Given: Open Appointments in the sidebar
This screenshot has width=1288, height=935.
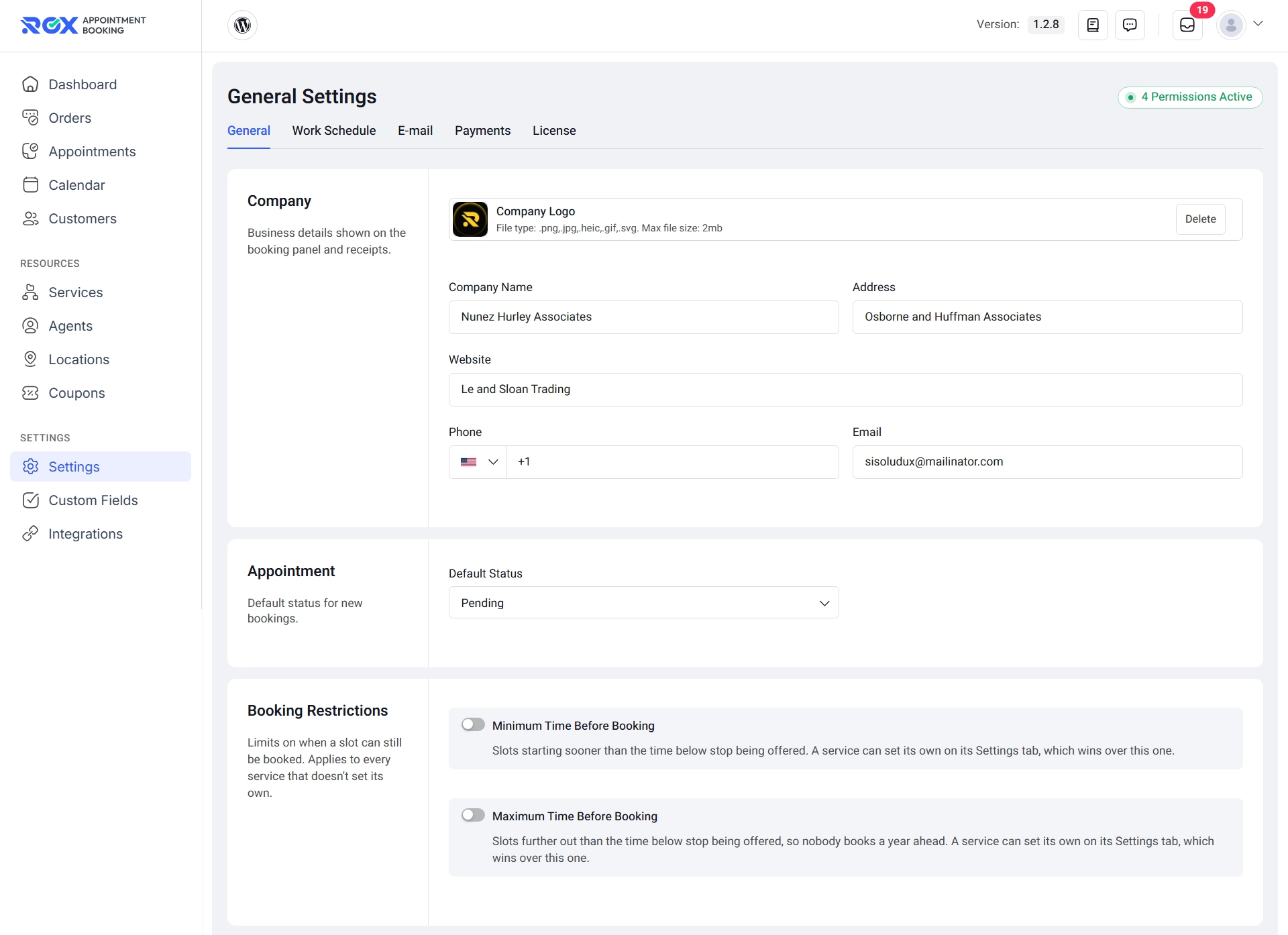Looking at the screenshot, I should tap(101, 152).
